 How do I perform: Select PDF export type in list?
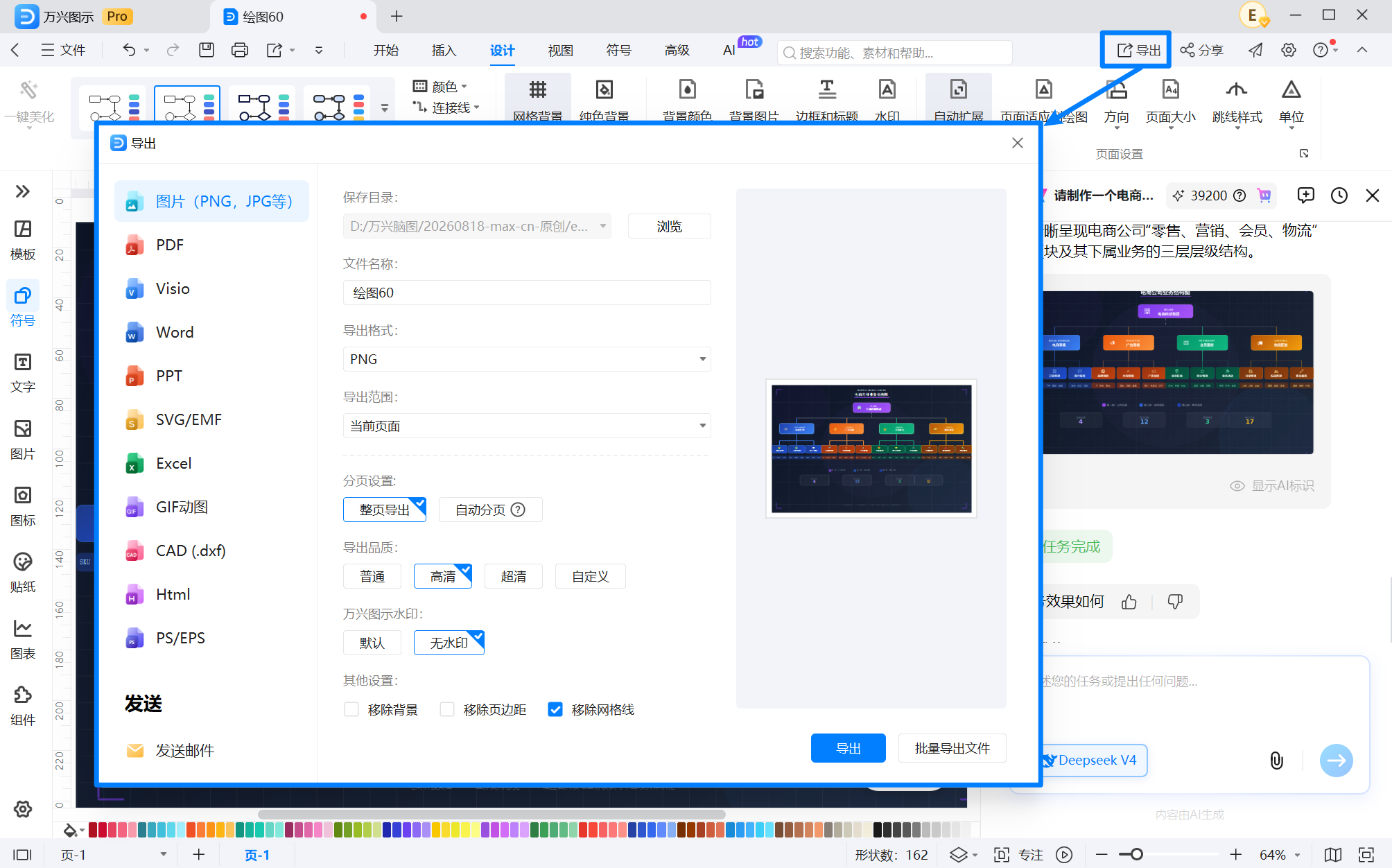211,245
